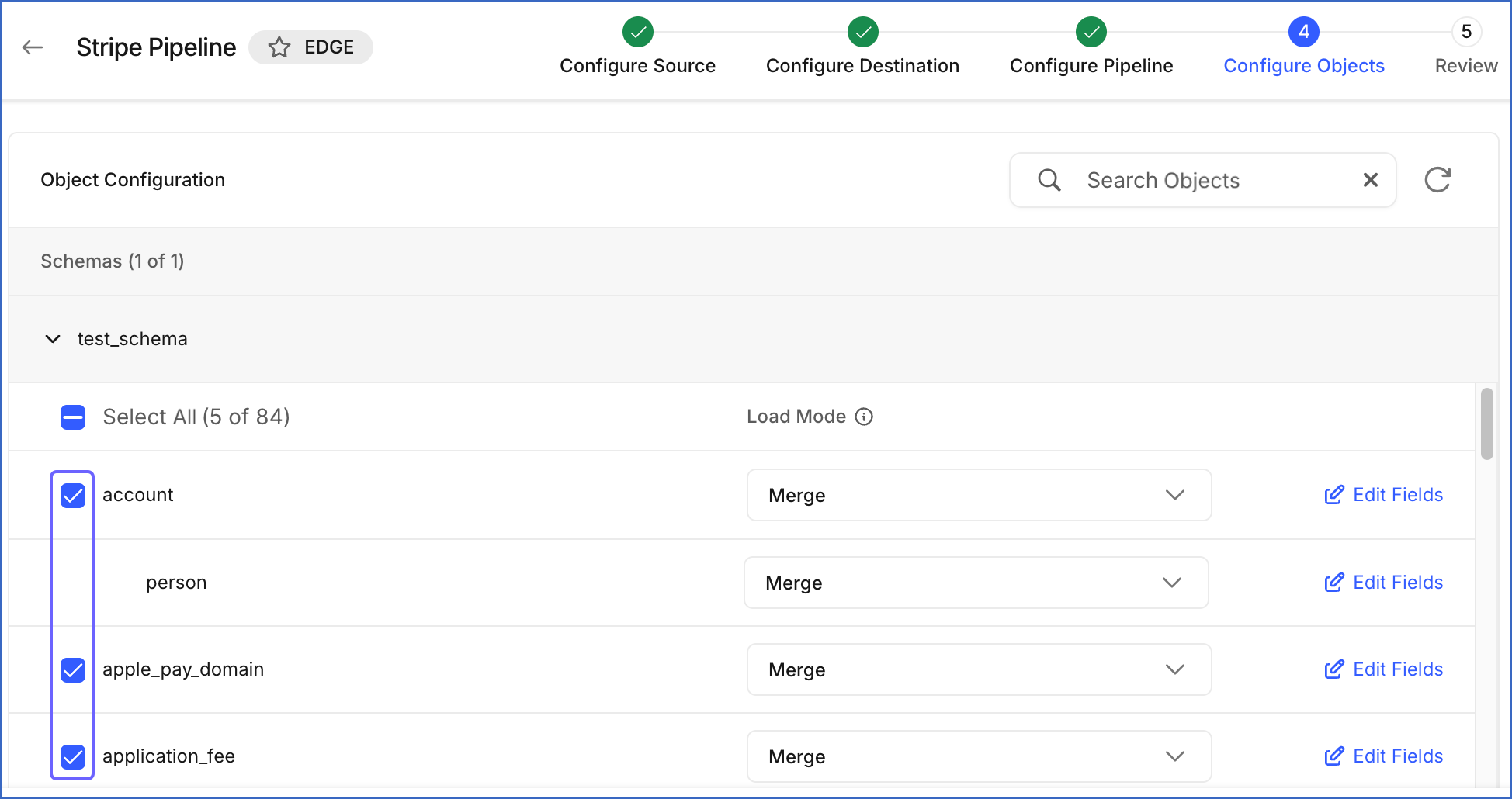Viewport: 1512px width, 799px height.
Task: Click the step 5 circle icon
Action: 1466,32
